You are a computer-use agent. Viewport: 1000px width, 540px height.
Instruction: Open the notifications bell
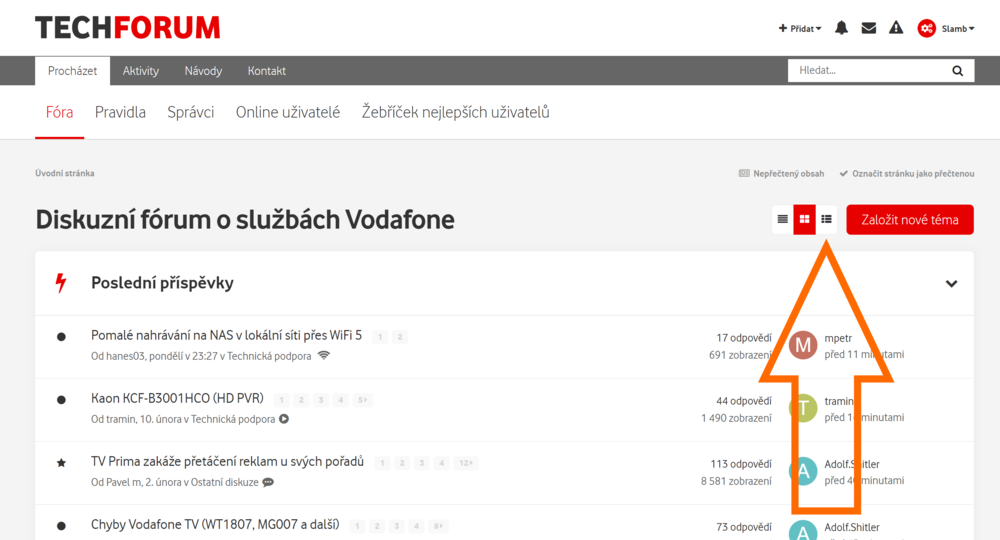[841, 28]
